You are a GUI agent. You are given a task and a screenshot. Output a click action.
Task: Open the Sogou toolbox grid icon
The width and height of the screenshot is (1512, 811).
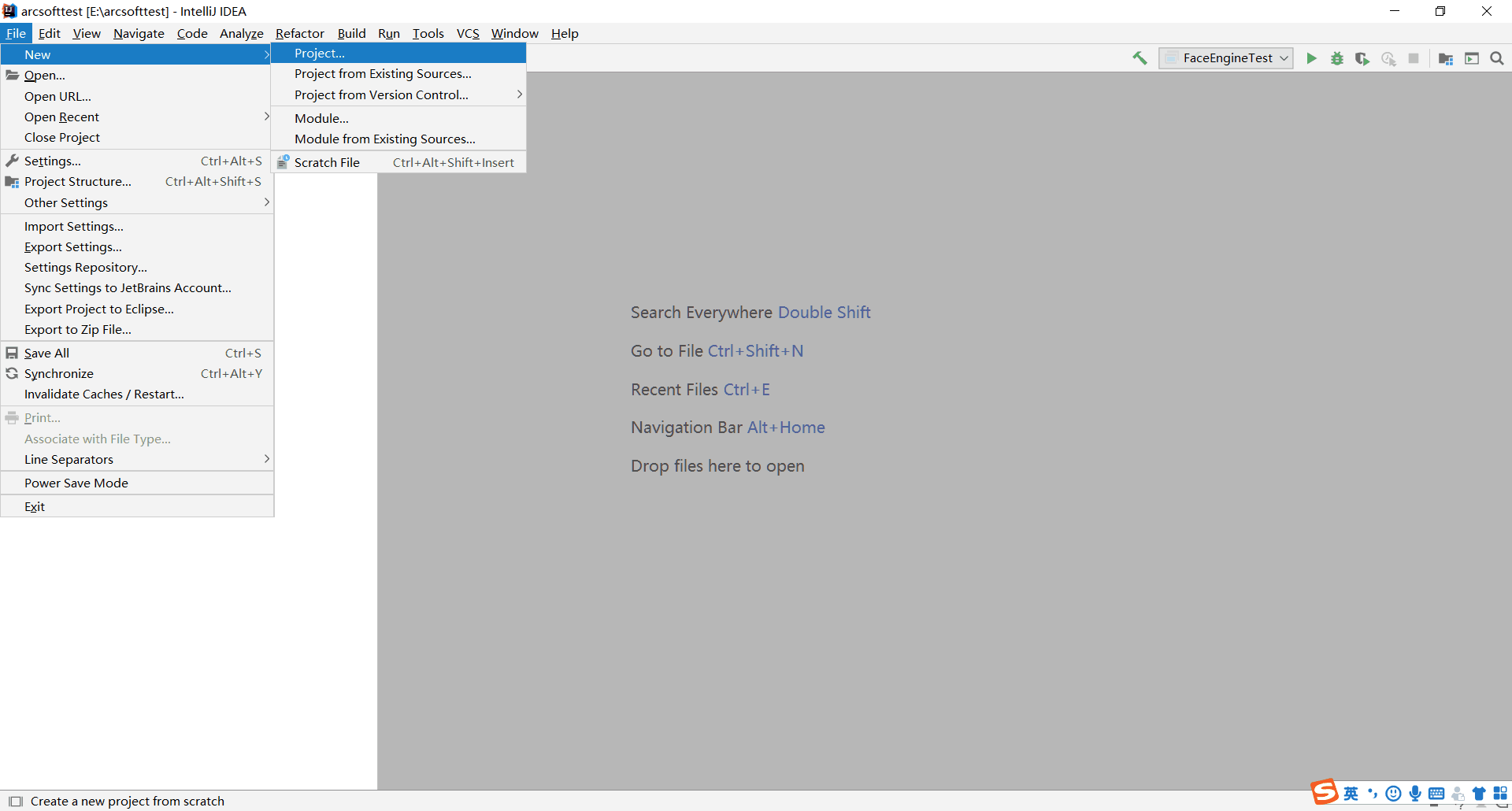tap(1502, 794)
